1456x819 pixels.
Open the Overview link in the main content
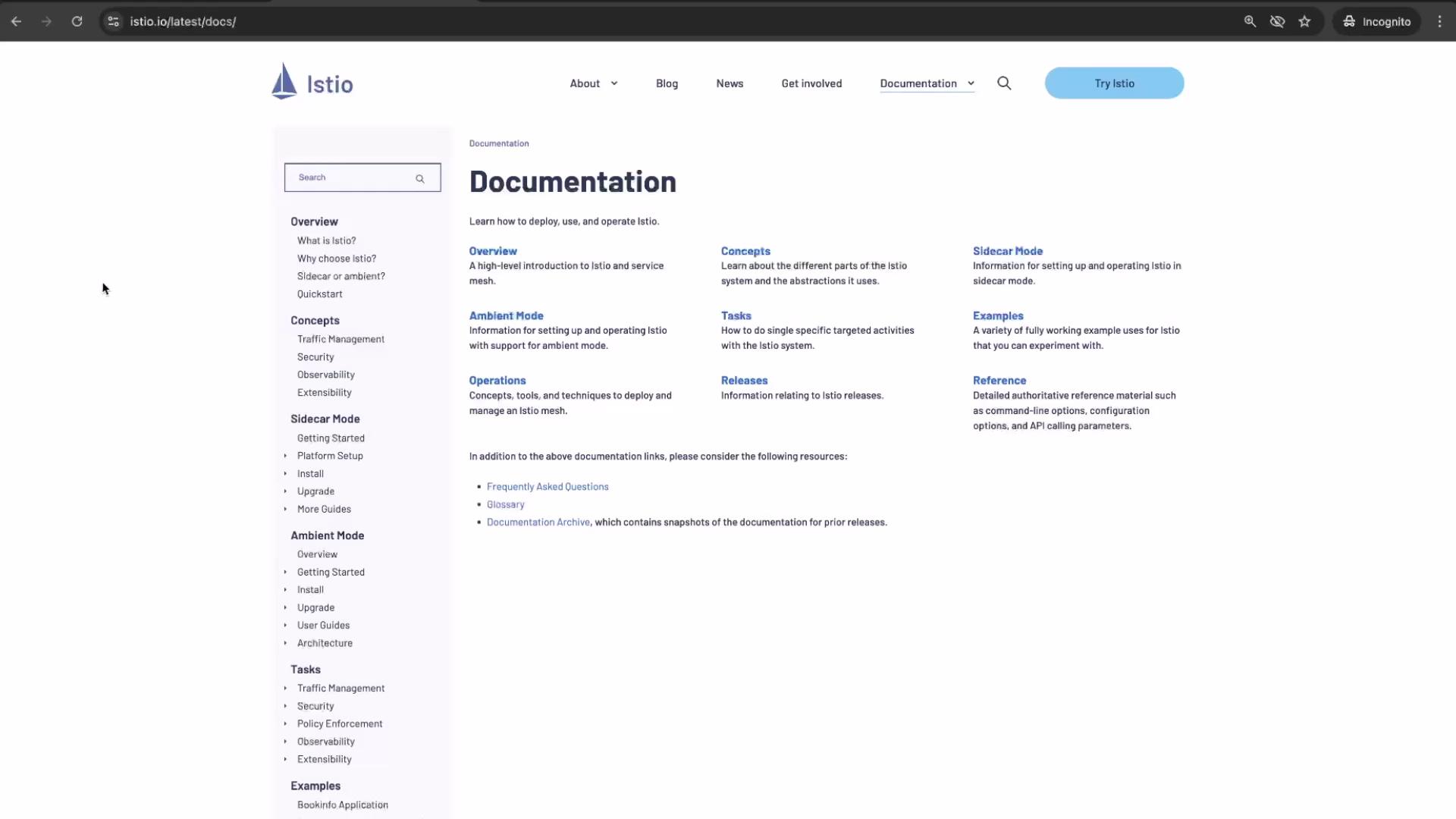click(x=493, y=251)
